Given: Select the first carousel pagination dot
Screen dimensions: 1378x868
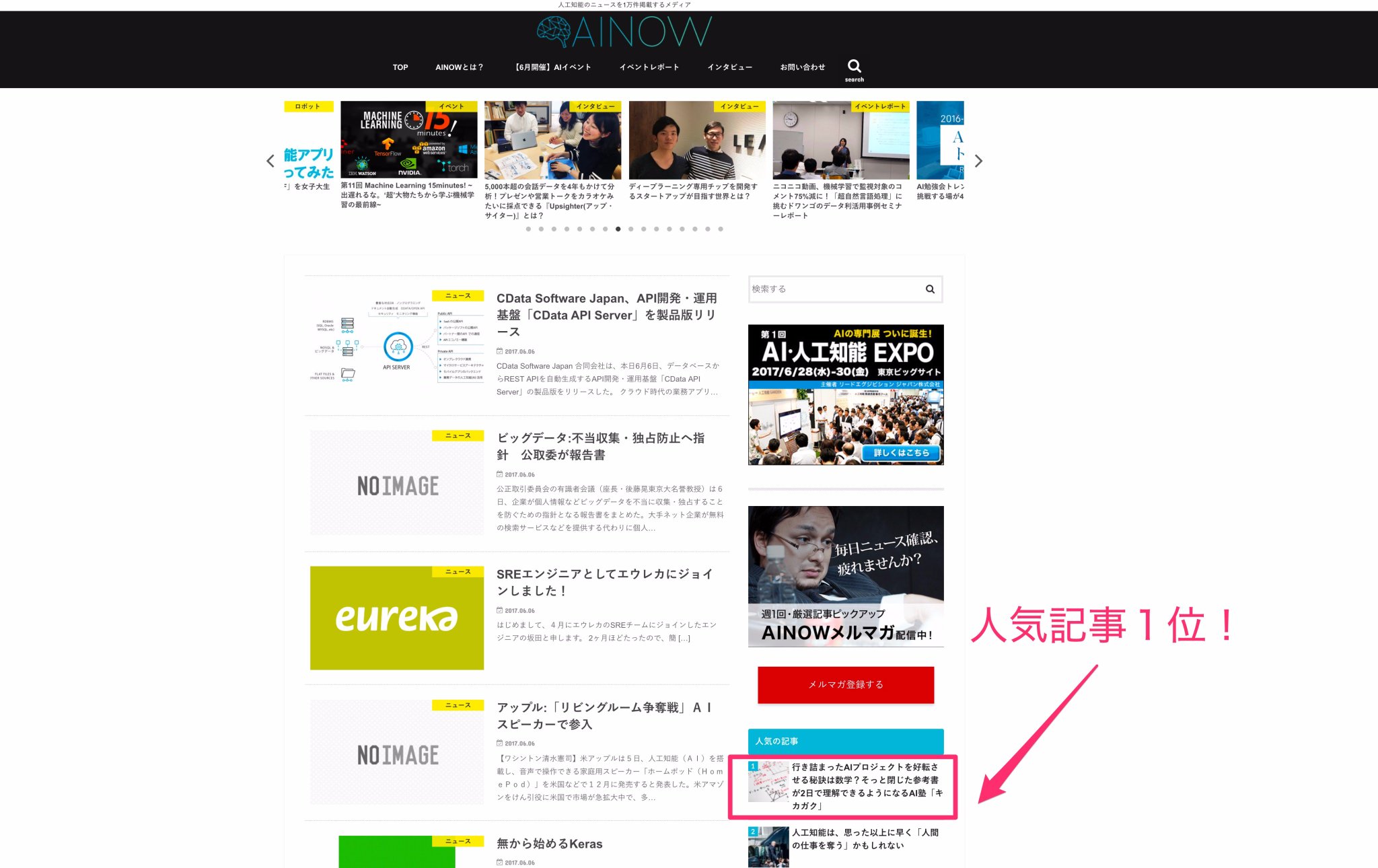Looking at the screenshot, I should pyautogui.click(x=528, y=229).
